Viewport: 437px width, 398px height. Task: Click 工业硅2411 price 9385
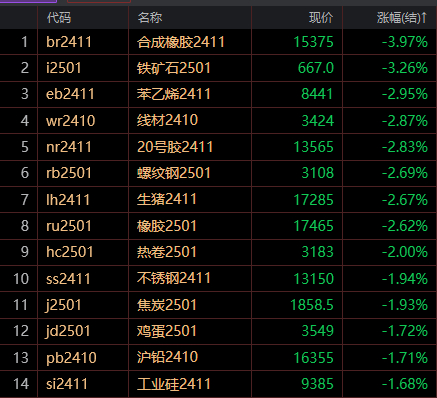coord(317,384)
